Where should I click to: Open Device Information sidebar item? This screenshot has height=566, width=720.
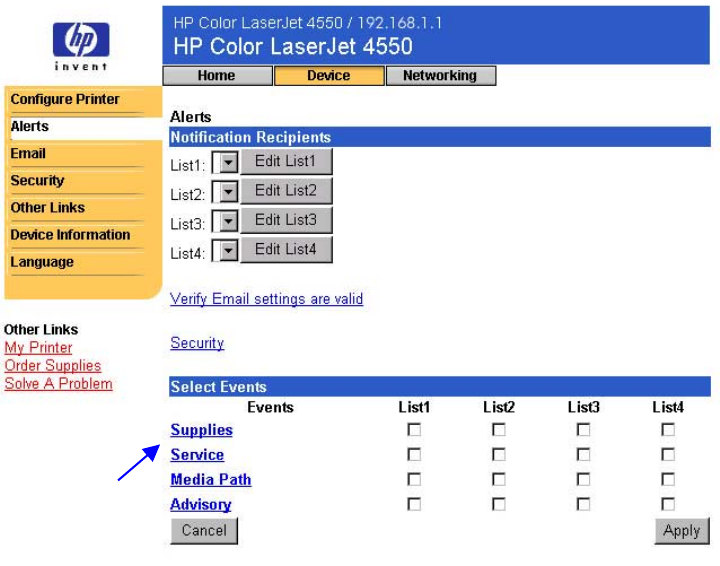click(70, 235)
